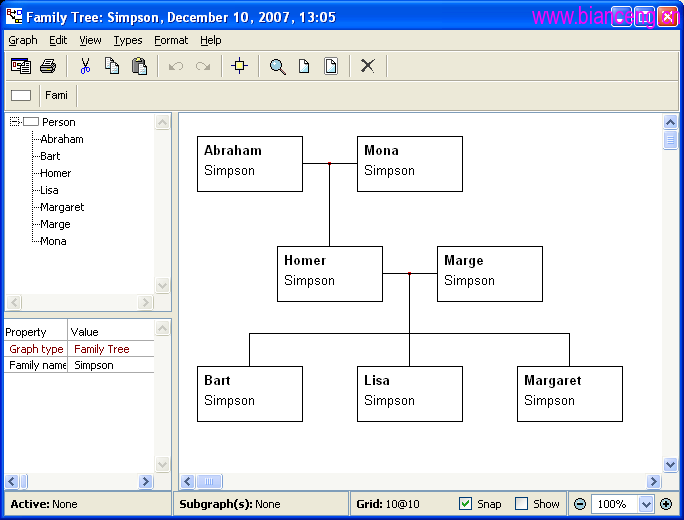Click the Delete X toolbar icon
Viewport: 684px width, 520px height.
coord(368,66)
